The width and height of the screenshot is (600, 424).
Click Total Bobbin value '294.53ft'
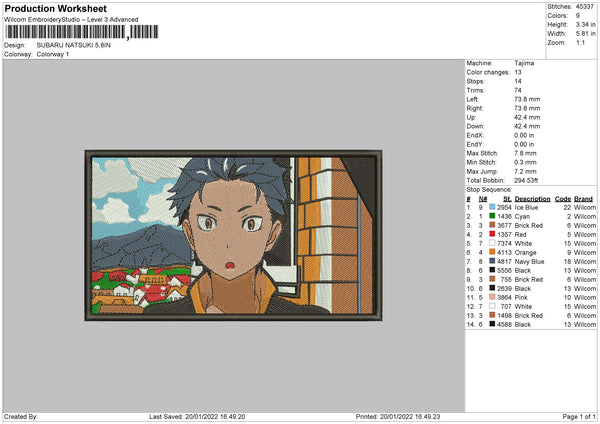[526, 180]
